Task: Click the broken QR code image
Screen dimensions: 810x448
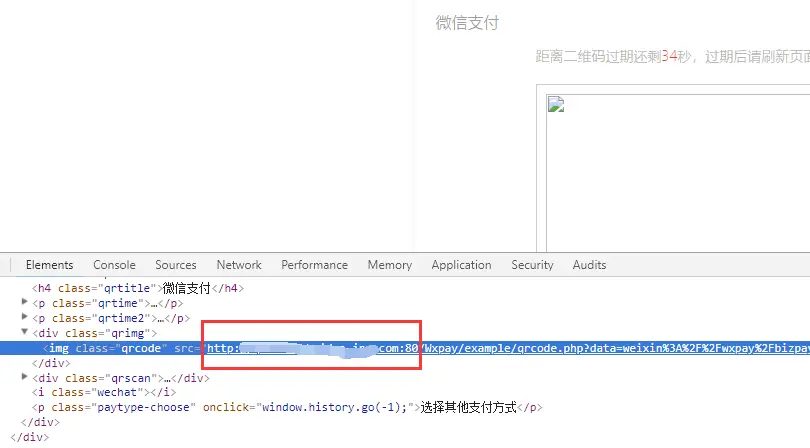Action: pyautogui.click(x=556, y=104)
